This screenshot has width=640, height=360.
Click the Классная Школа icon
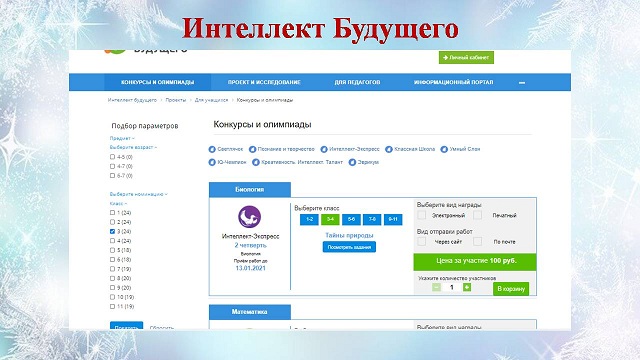[x=389, y=149]
